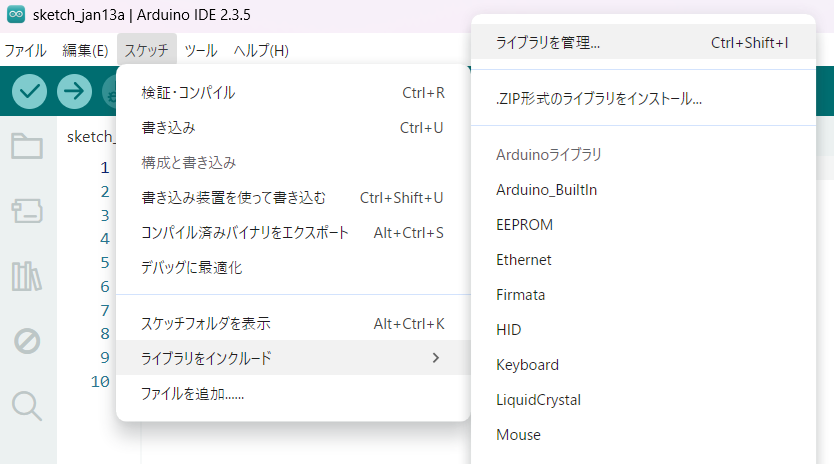
Task: Click ライブラリを管理... in the submenu
Action: 548,43
